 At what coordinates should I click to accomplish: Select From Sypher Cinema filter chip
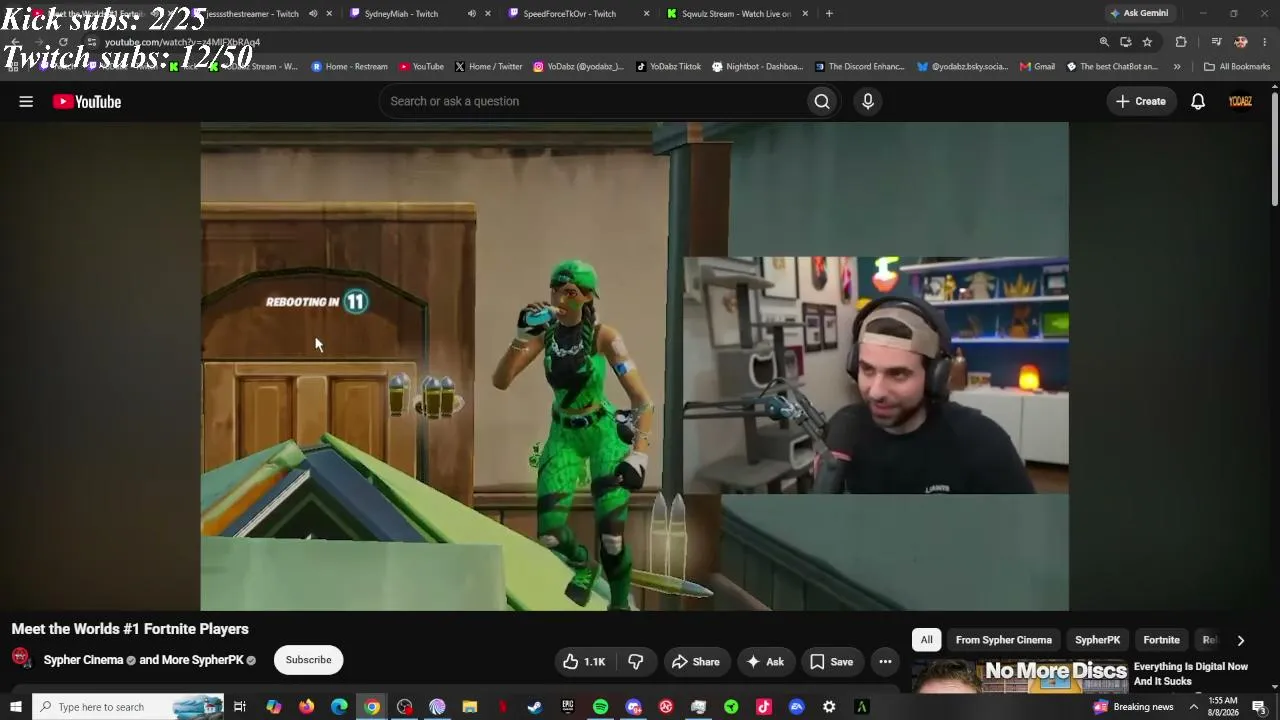point(1004,640)
